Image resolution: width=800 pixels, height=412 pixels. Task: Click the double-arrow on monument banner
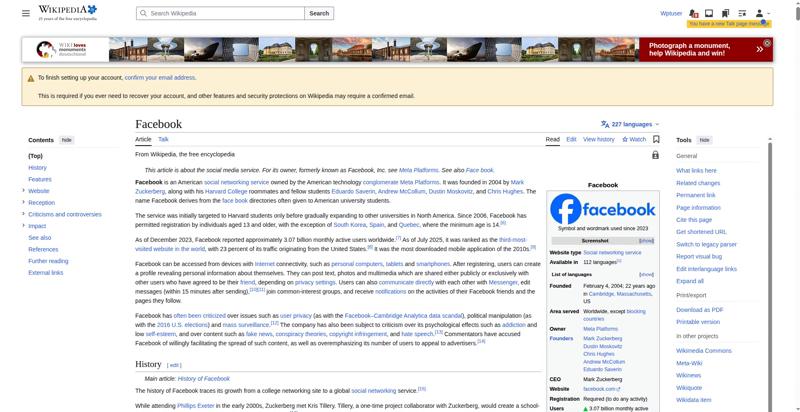pyautogui.click(x=760, y=49)
